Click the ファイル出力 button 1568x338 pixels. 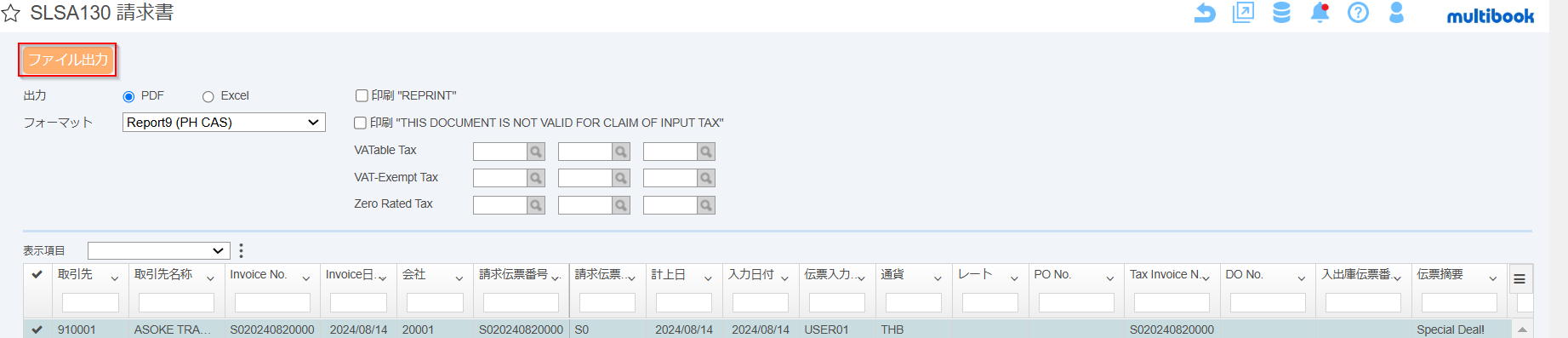point(68,60)
